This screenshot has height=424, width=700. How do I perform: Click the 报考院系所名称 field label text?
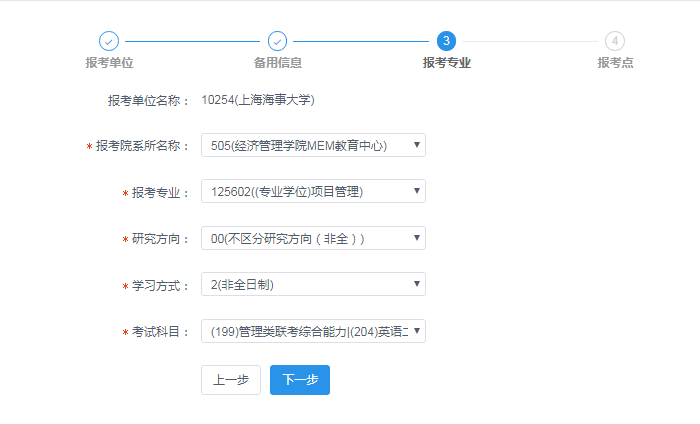143,146
